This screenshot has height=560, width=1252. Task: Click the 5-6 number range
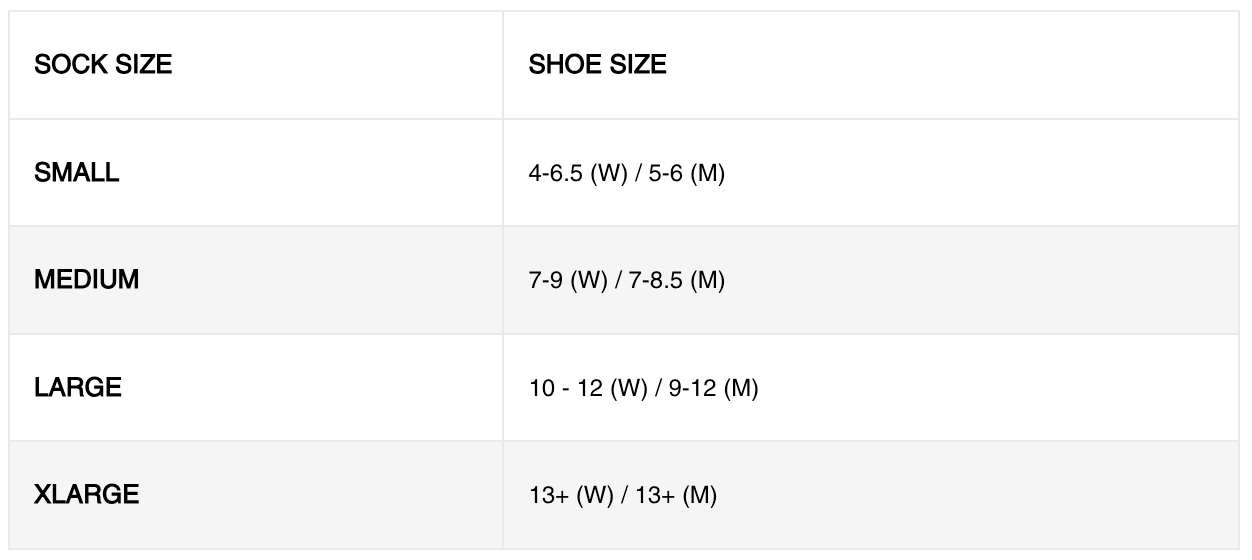click(x=661, y=174)
